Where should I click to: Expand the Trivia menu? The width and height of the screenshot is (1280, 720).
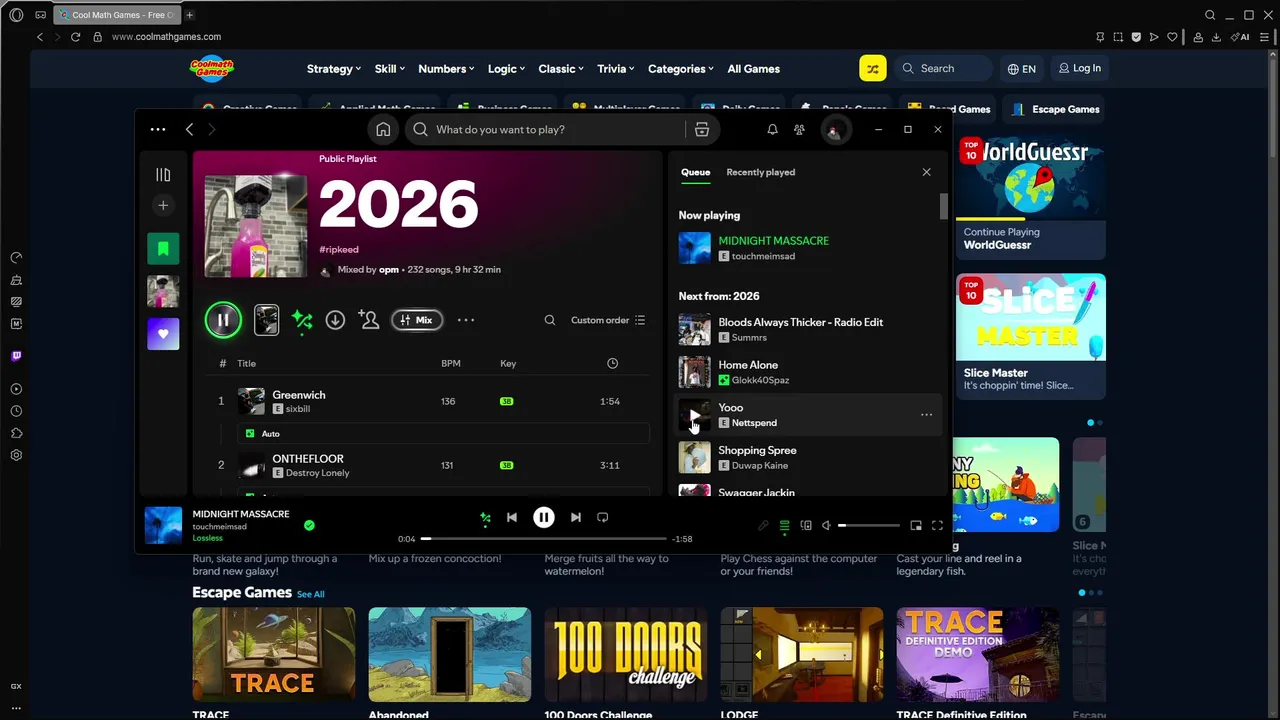coord(615,69)
